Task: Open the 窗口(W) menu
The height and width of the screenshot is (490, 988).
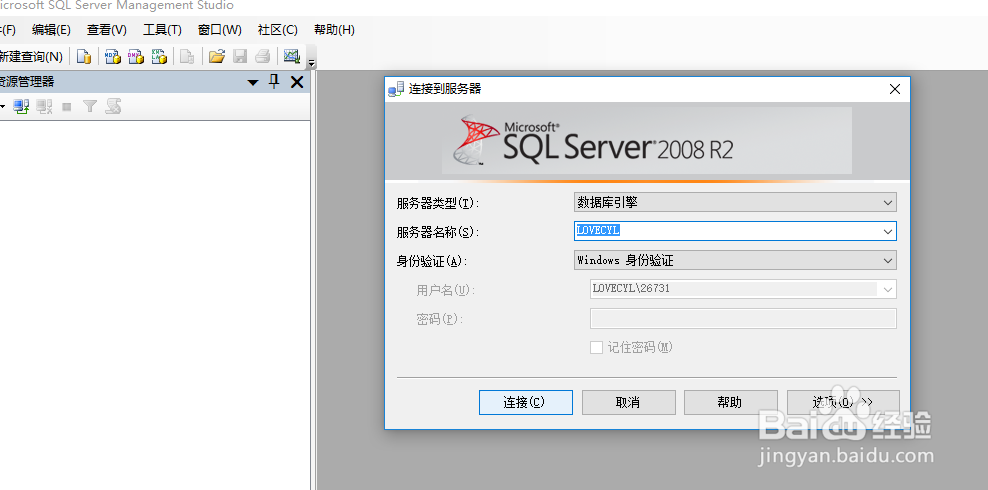Action: [220, 30]
